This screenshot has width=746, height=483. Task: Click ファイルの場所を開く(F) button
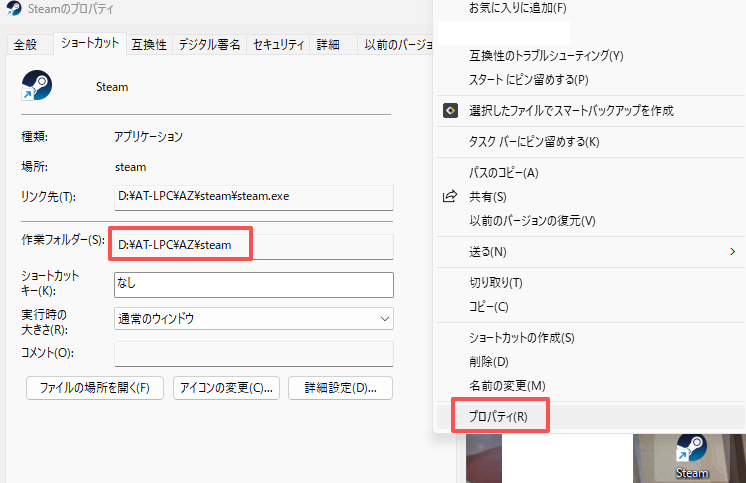point(95,388)
